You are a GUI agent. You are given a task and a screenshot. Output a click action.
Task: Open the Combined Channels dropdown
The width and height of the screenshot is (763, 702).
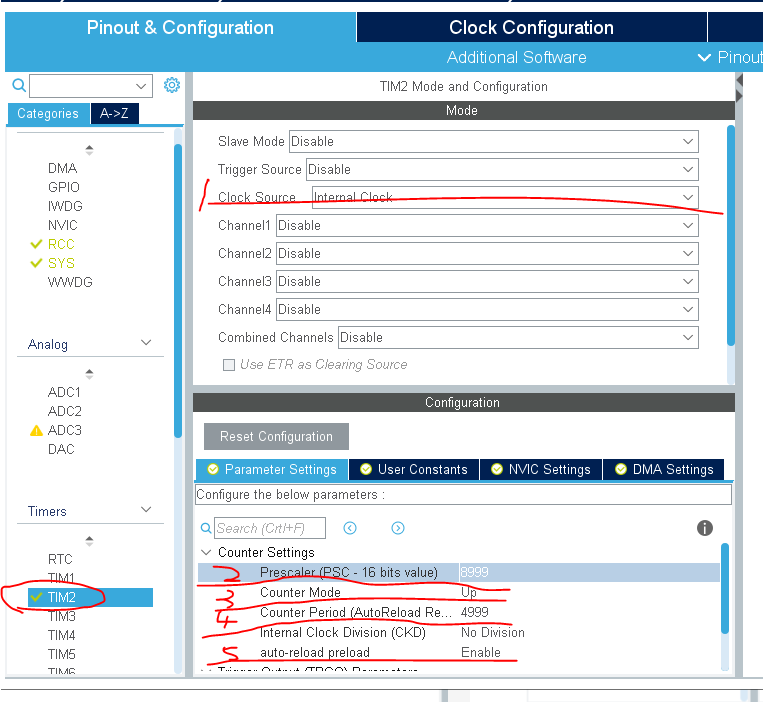pos(518,338)
